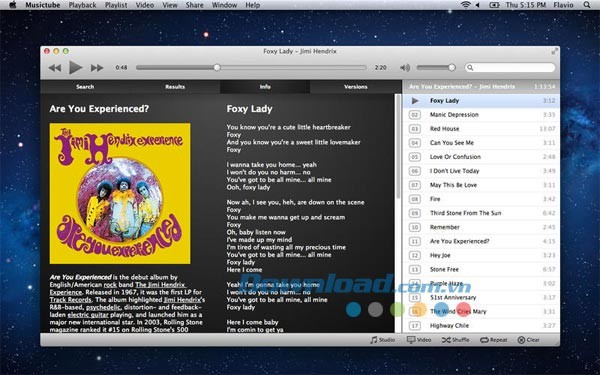600x375 pixels.
Task: Open the Playback menu
Action: [x=82, y=5]
